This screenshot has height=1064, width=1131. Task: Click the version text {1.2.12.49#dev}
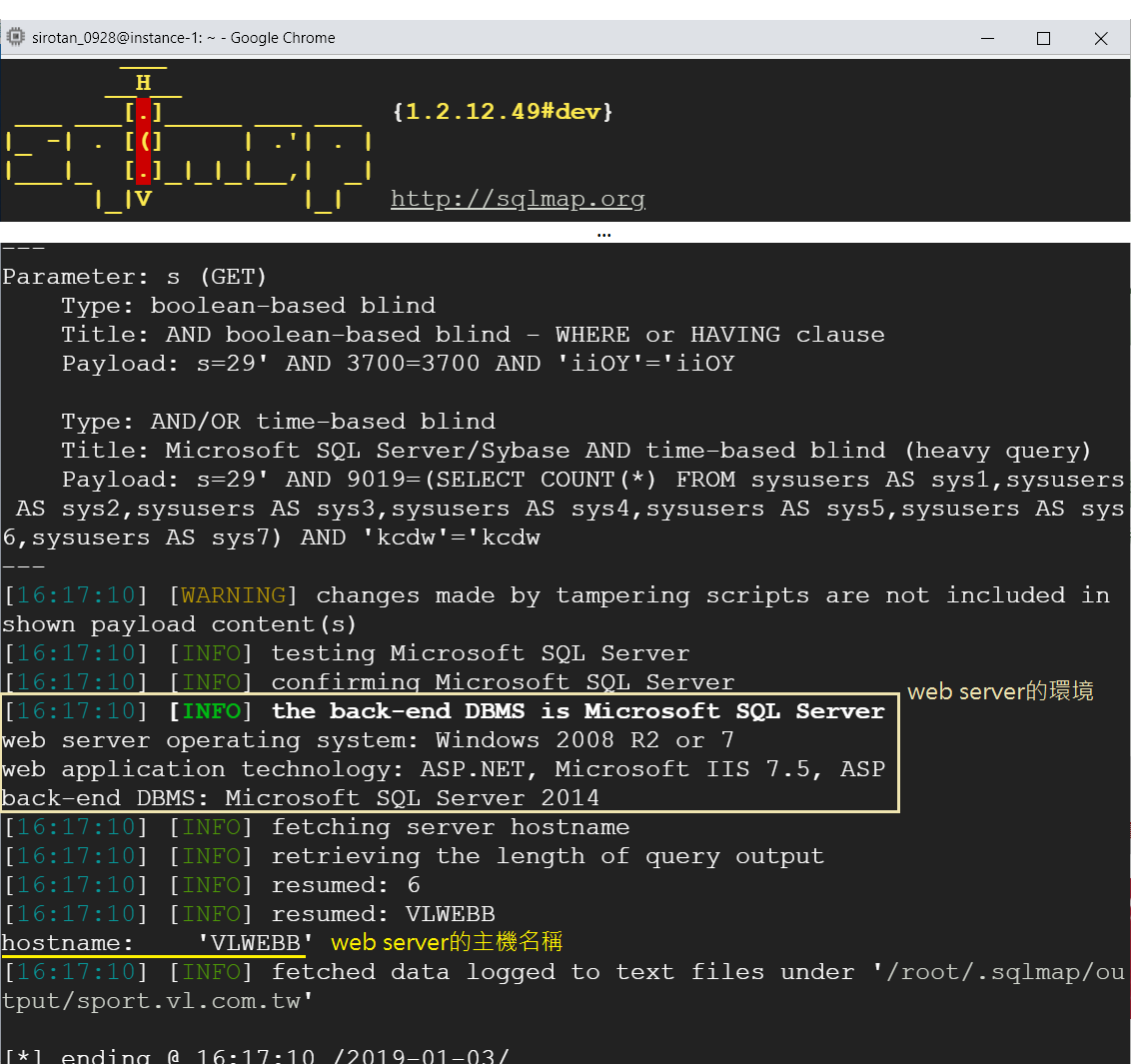pos(502,111)
